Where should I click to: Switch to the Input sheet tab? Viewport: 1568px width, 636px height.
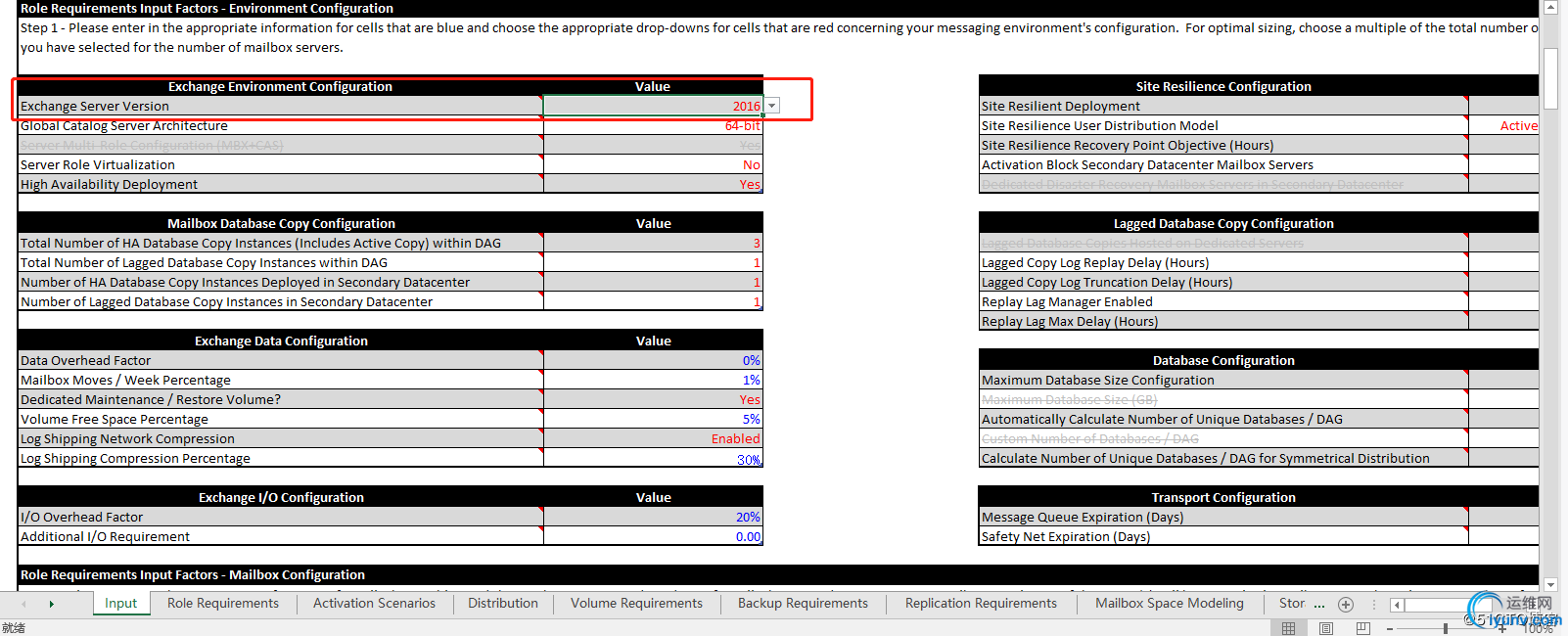click(121, 604)
